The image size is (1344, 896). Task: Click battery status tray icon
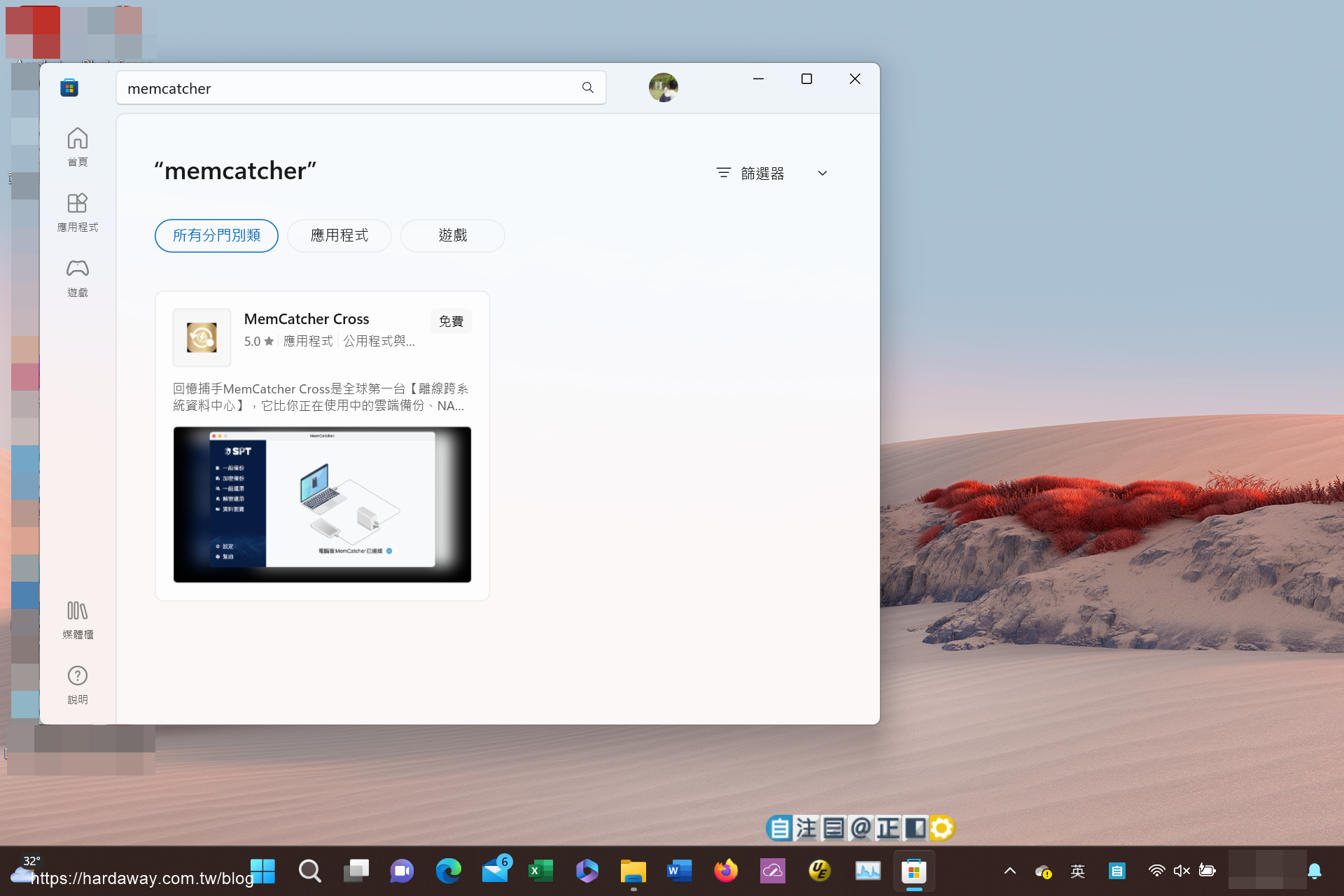click(x=1207, y=871)
